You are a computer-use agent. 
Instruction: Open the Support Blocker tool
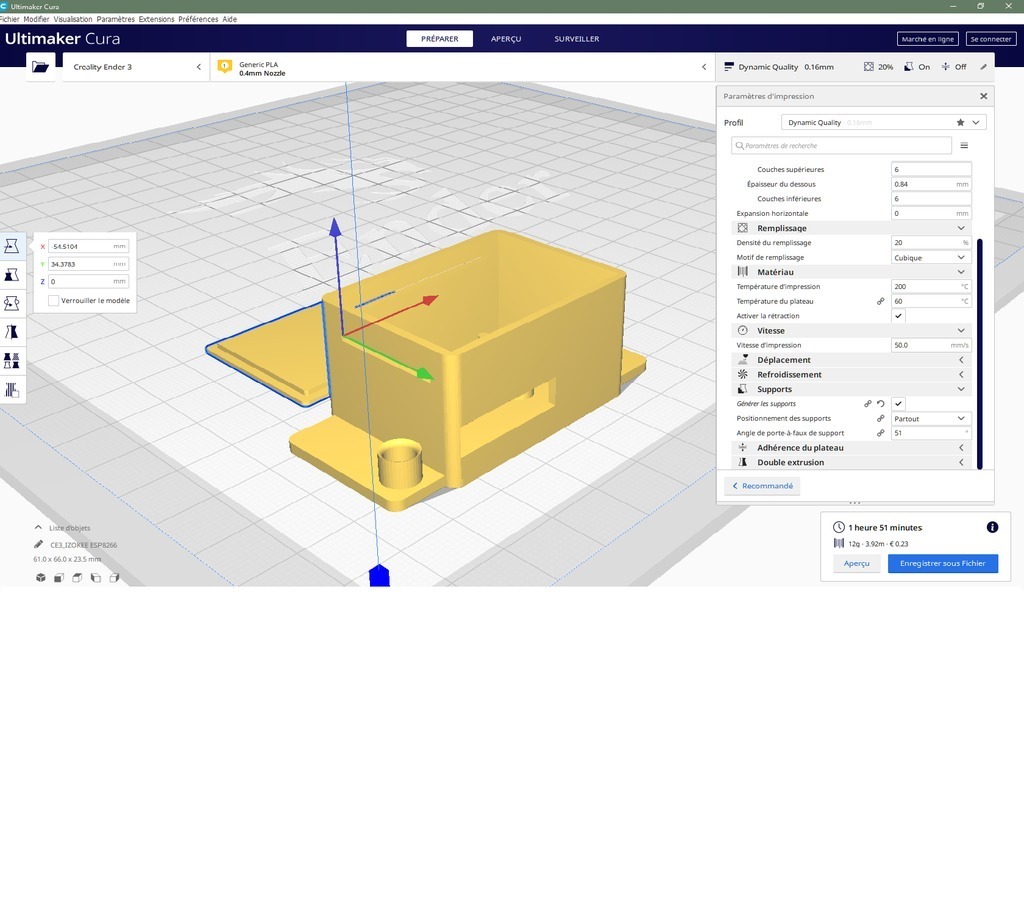tap(13, 391)
